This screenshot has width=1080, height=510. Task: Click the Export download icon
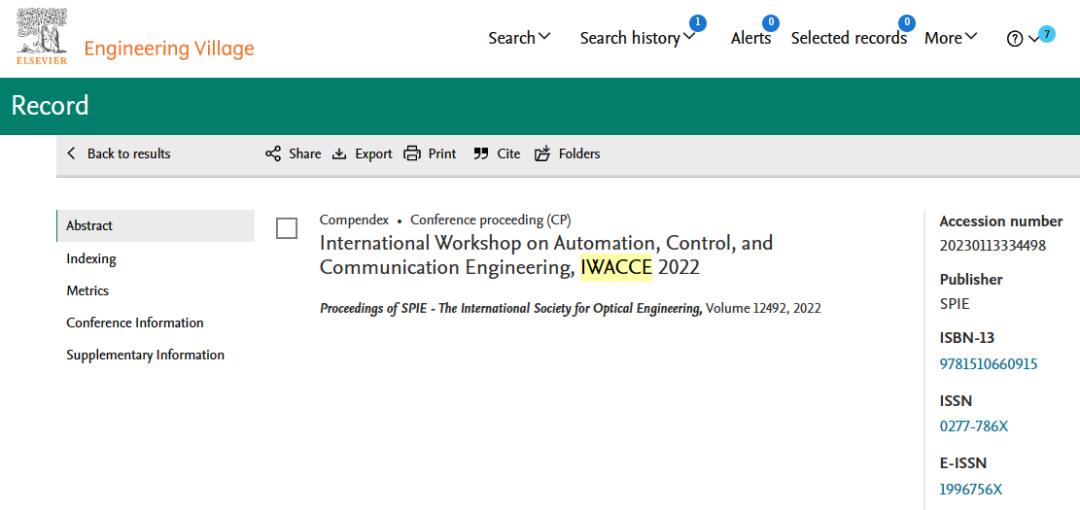point(339,154)
